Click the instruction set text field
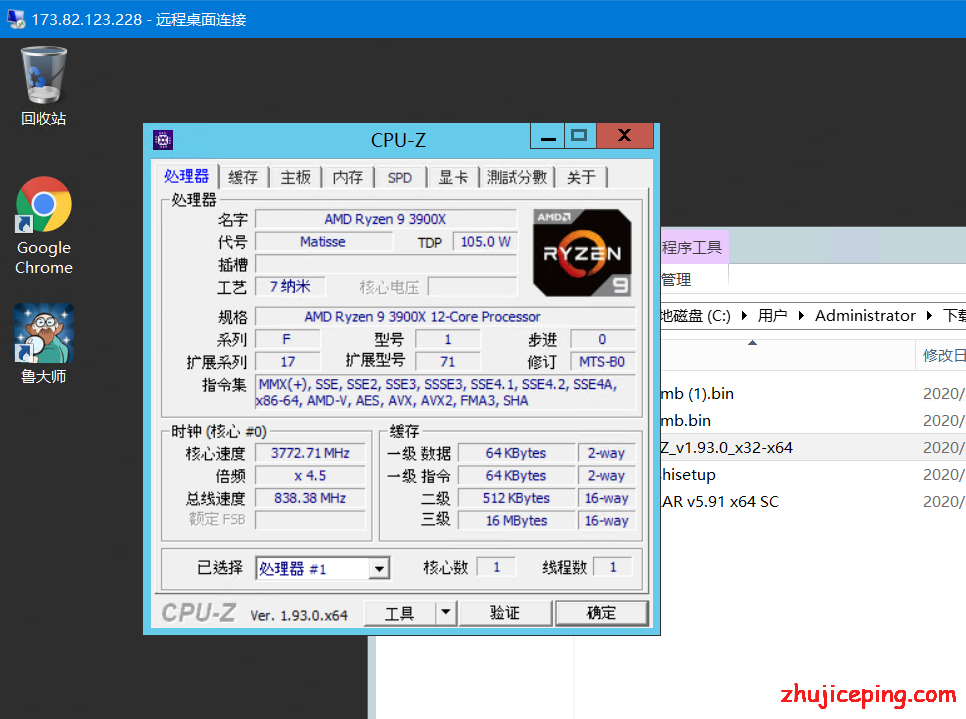 (x=445, y=392)
